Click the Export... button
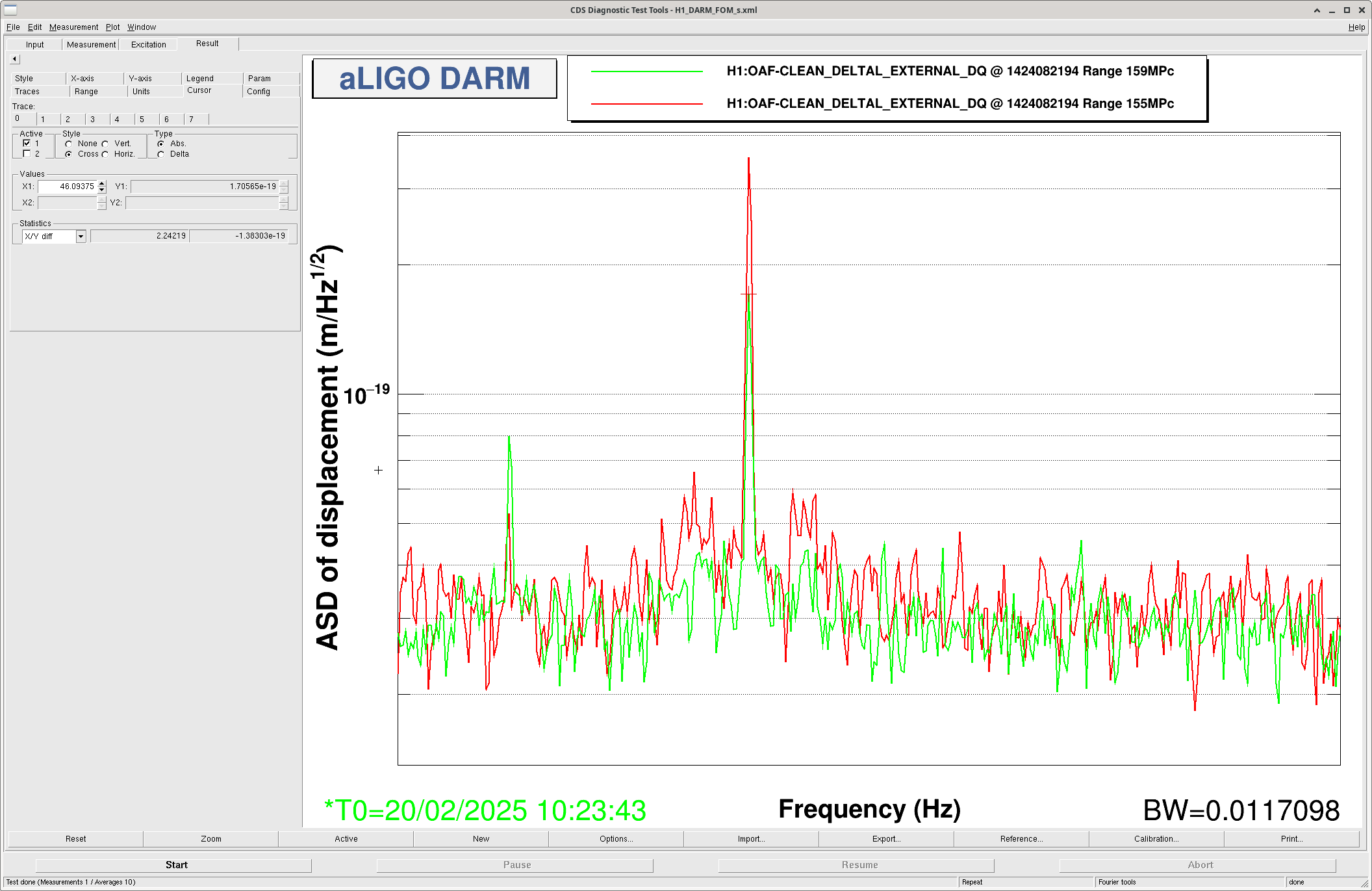 887,839
